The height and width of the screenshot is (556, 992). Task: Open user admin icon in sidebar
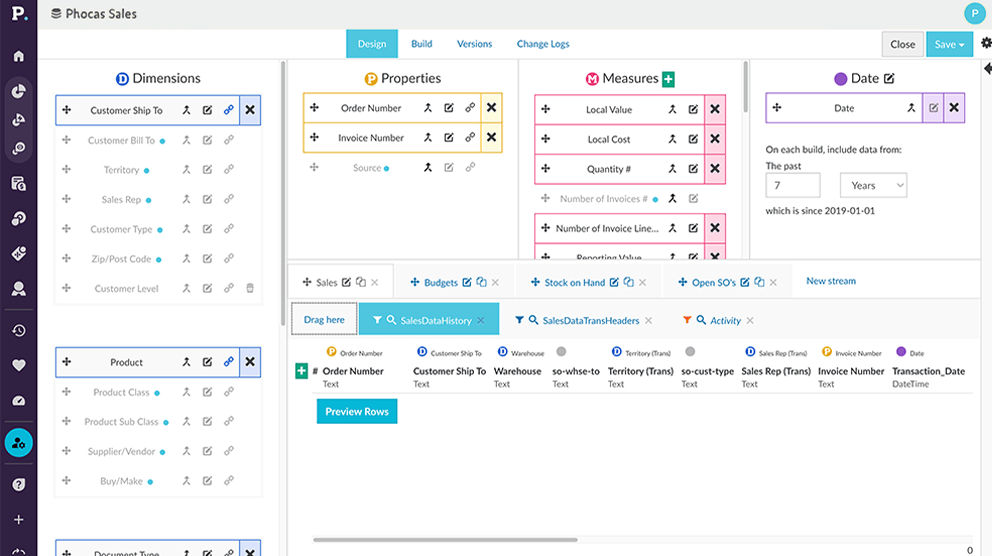pyautogui.click(x=18, y=443)
